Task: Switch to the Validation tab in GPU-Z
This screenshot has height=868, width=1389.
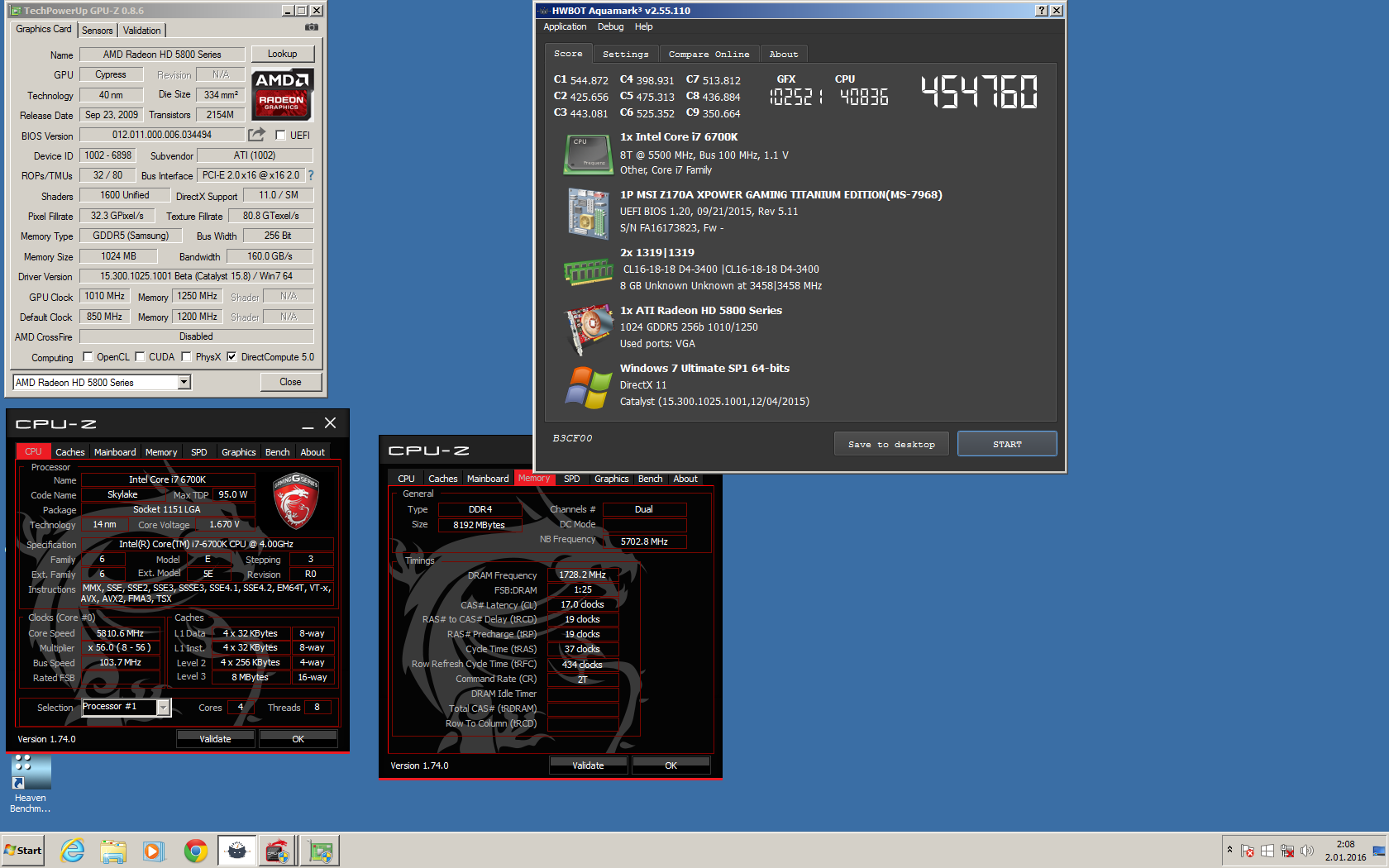Action: (x=142, y=31)
